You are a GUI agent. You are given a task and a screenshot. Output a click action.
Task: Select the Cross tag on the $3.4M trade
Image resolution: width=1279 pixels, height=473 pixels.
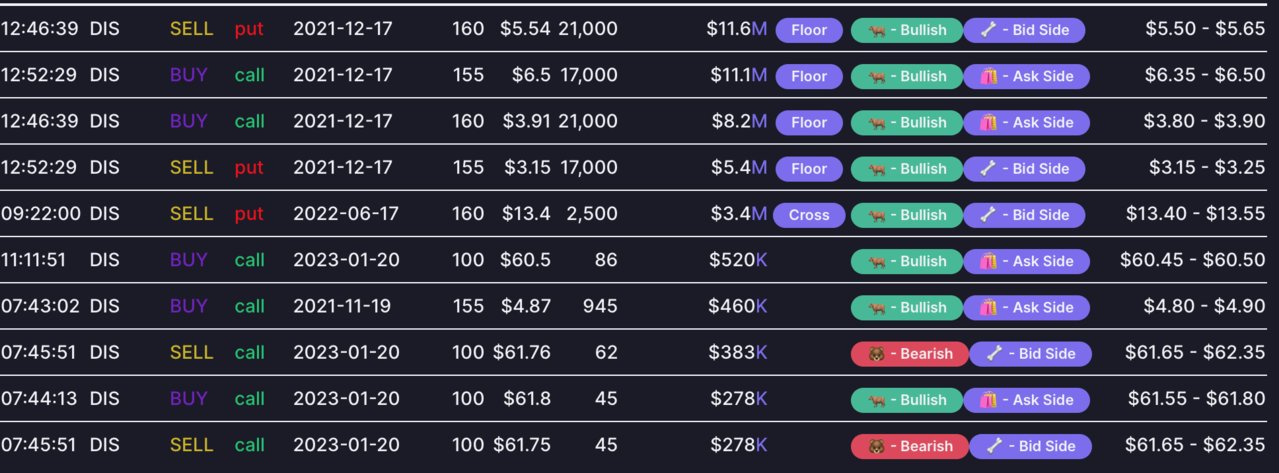[x=809, y=214]
